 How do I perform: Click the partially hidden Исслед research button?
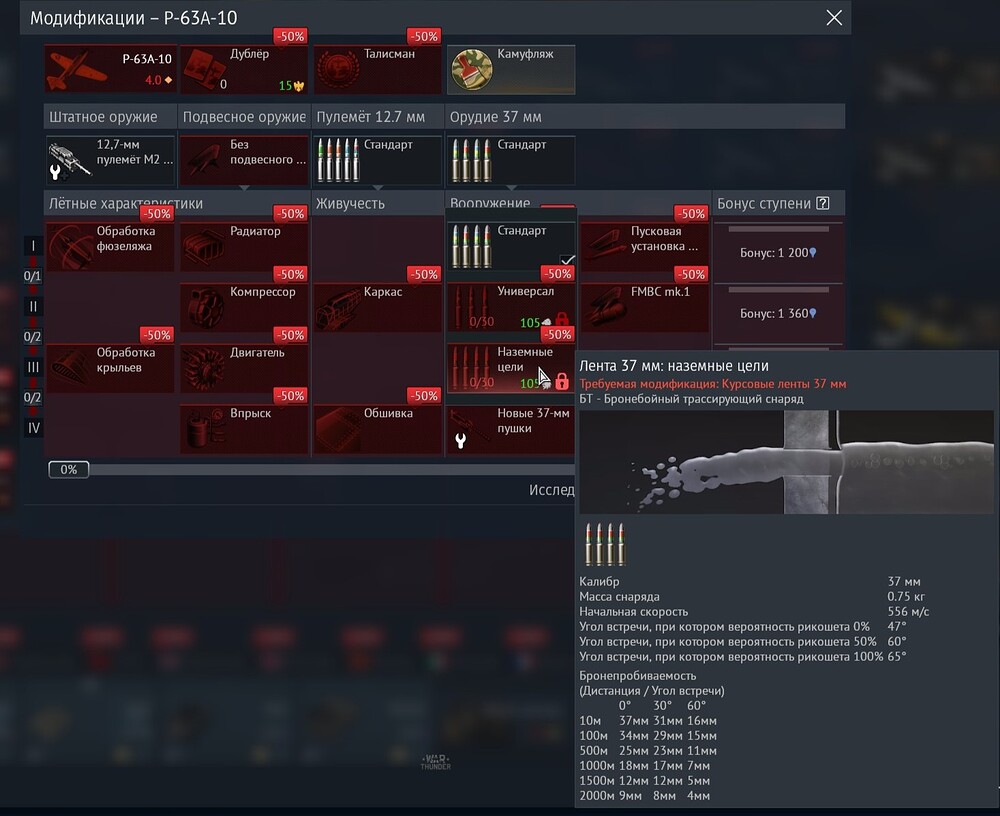click(552, 489)
